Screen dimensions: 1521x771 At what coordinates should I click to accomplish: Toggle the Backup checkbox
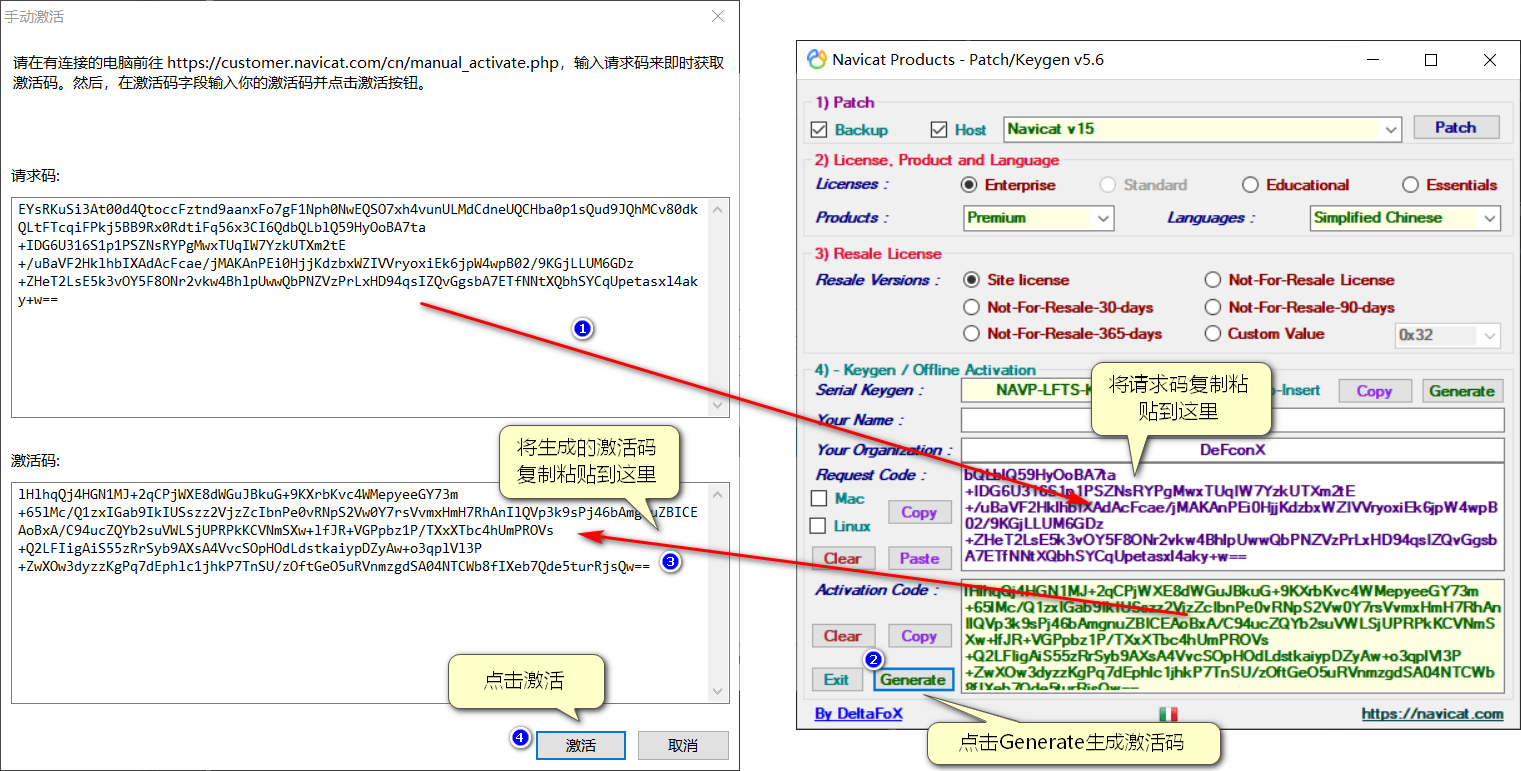(x=819, y=130)
